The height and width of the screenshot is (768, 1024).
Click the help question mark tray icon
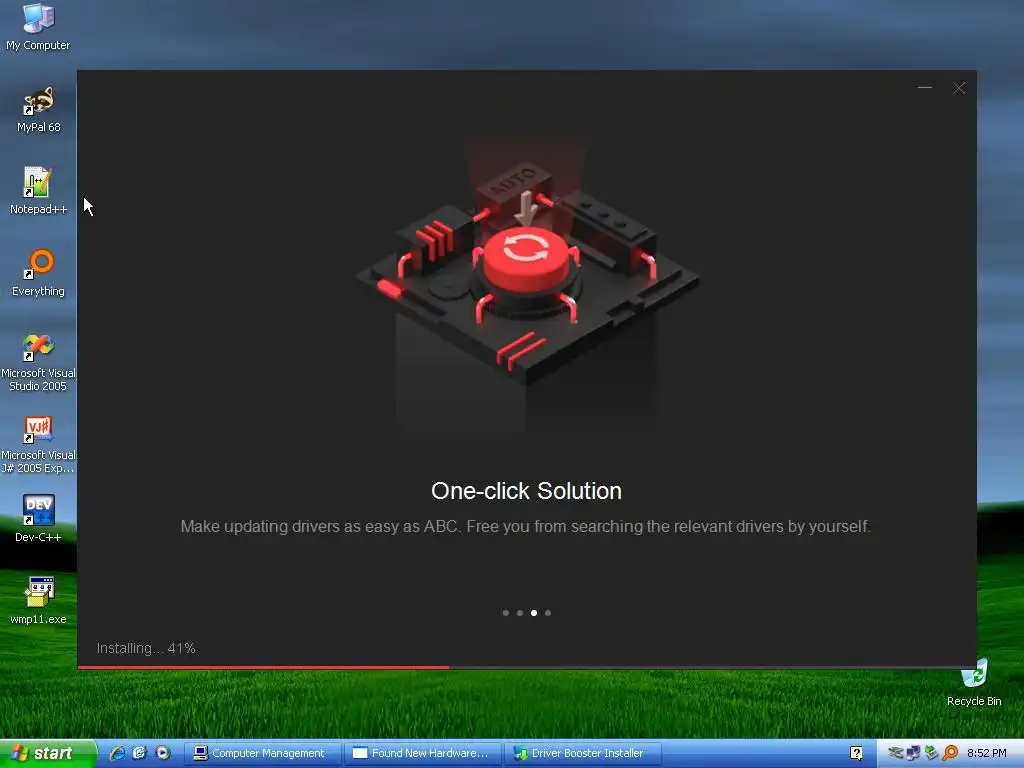click(856, 753)
